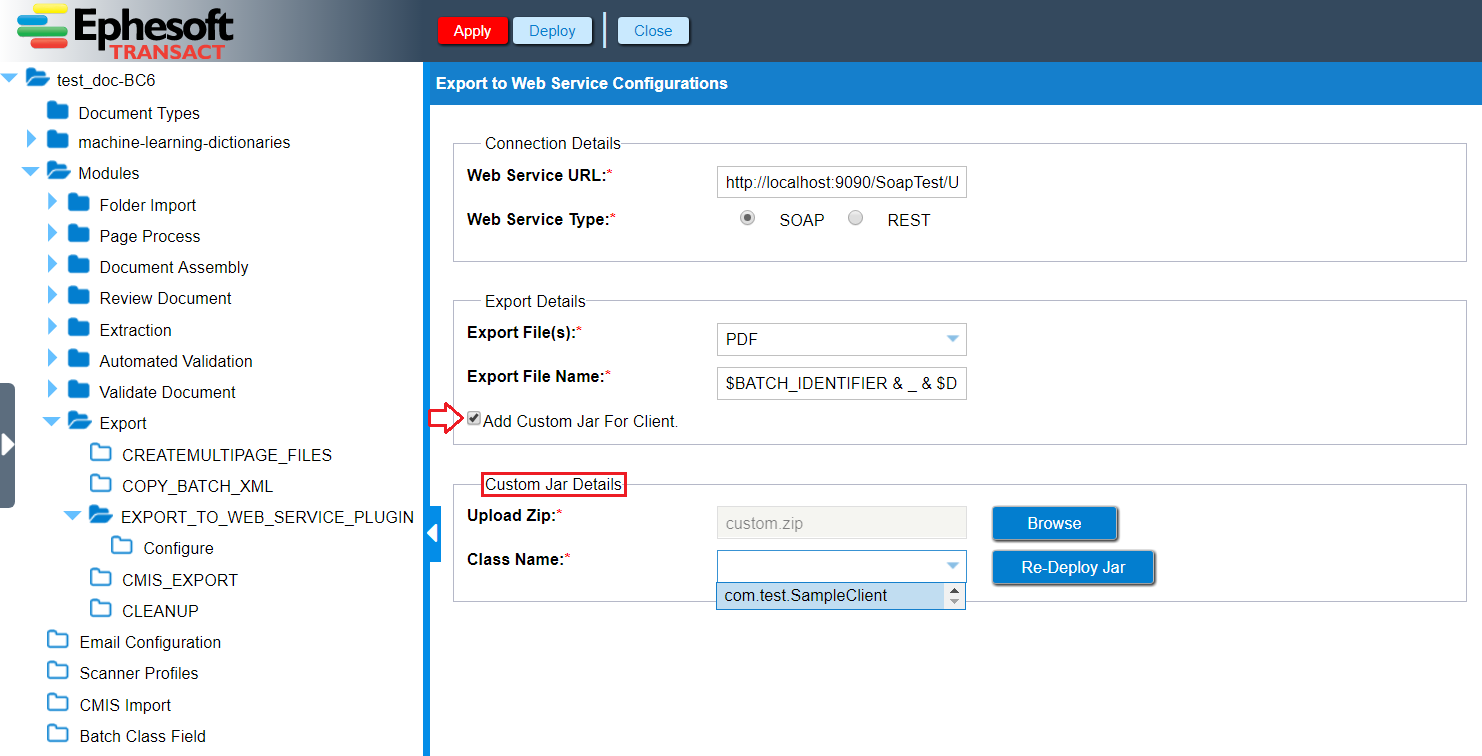Expand the Extraction module
The width and height of the screenshot is (1482, 756).
[x=53, y=328]
